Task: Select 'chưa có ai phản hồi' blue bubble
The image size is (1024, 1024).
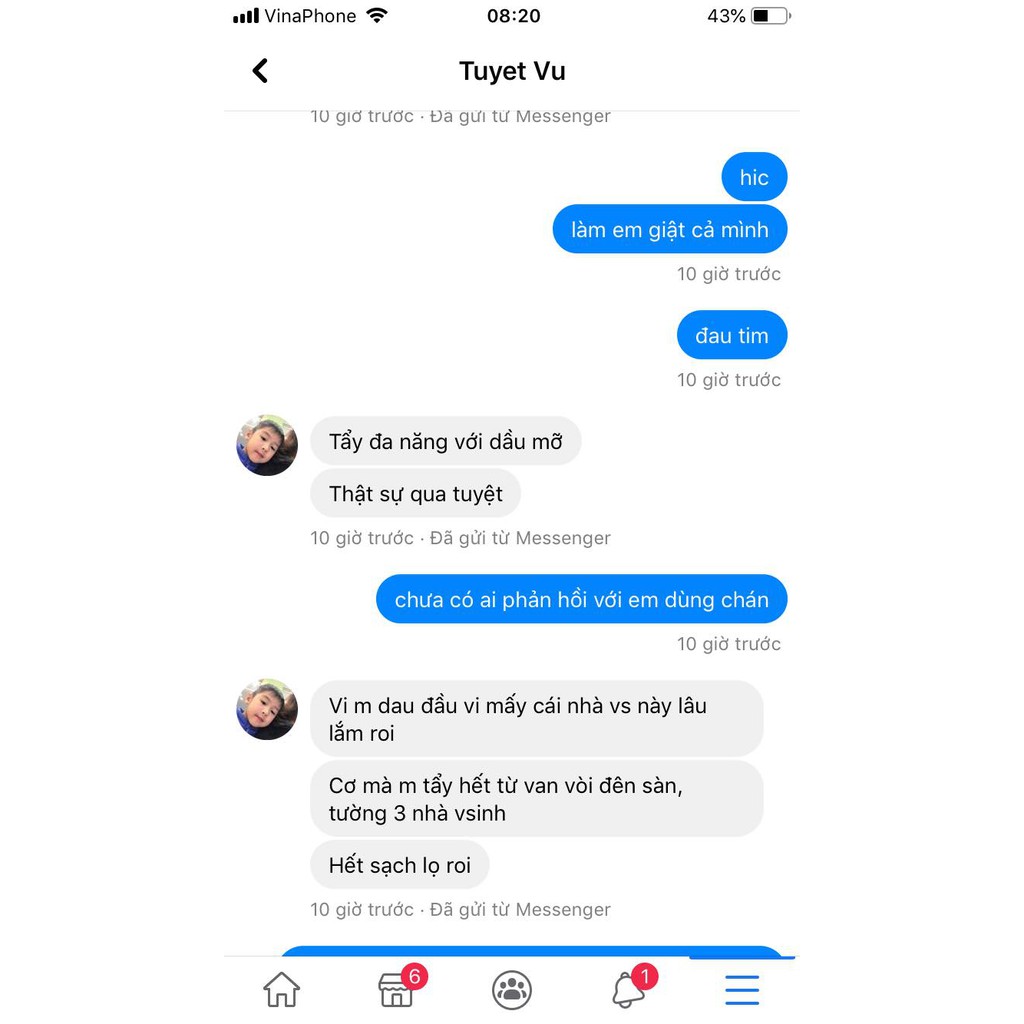Action: pyautogui.click(x=581, y=599)
